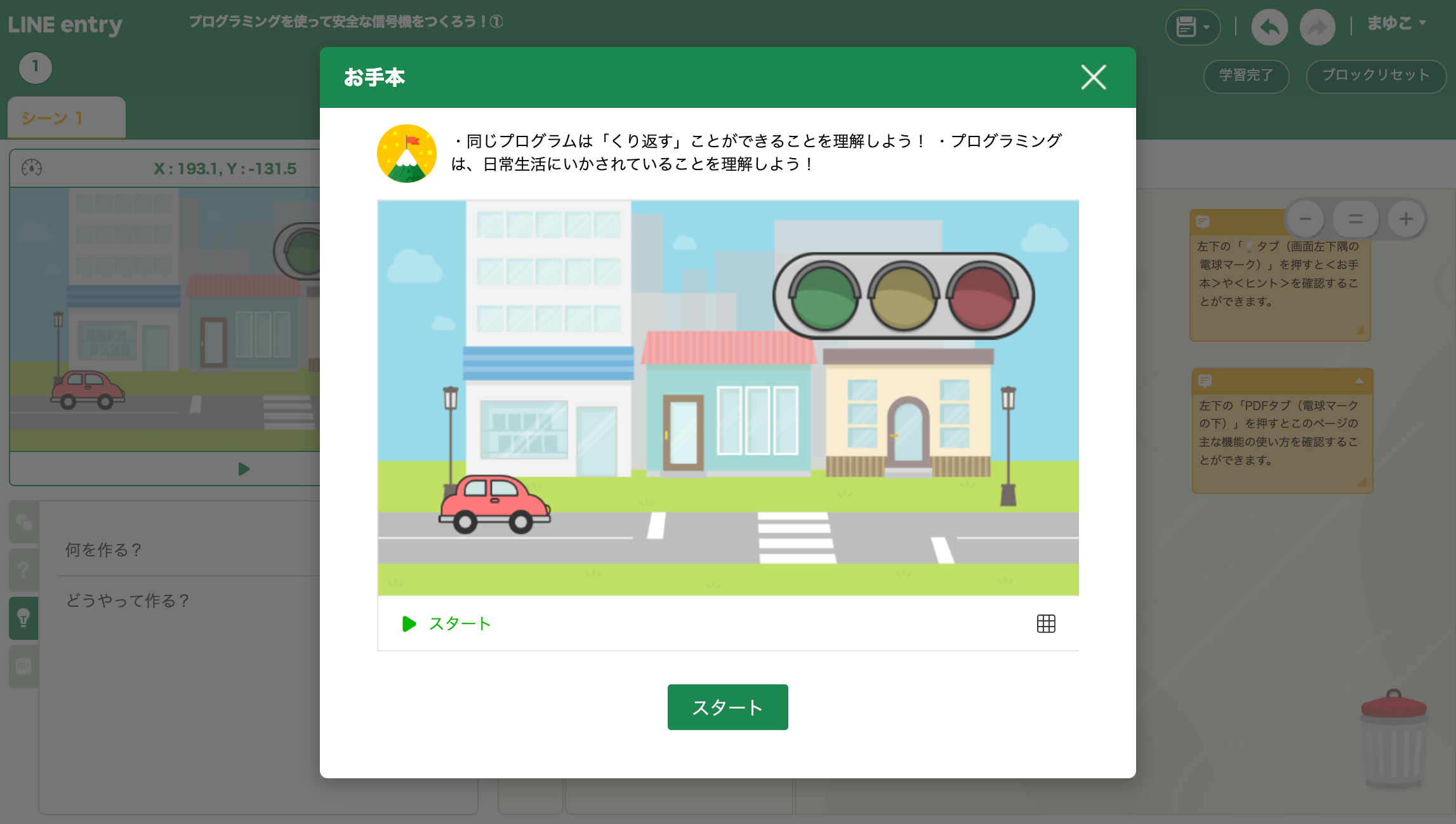Click the redo arrow button
The width and height of the screenshot is (1456, 824).
[x=1318, y=27]
